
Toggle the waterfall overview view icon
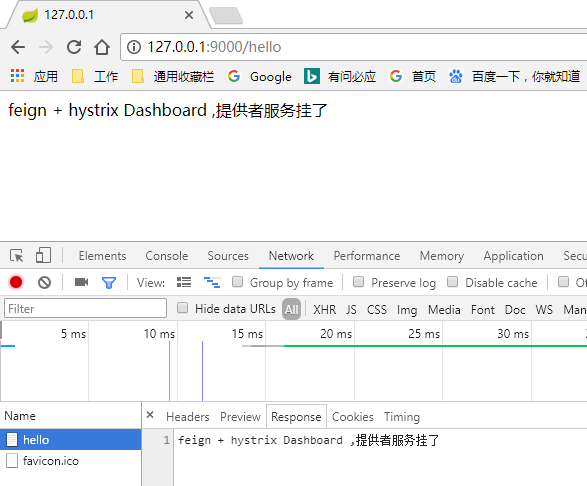point(212,282)
